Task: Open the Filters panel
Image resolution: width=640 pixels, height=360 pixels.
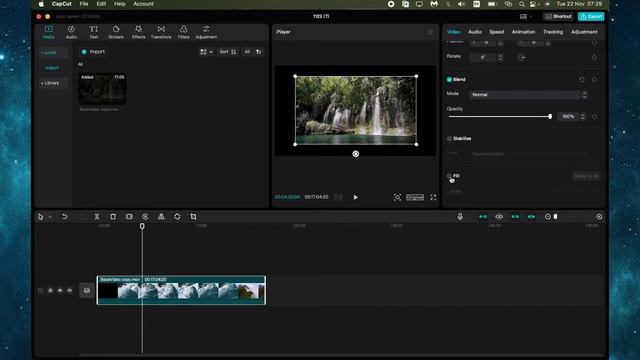Action: pyautogui.click(x=184, y=32)
